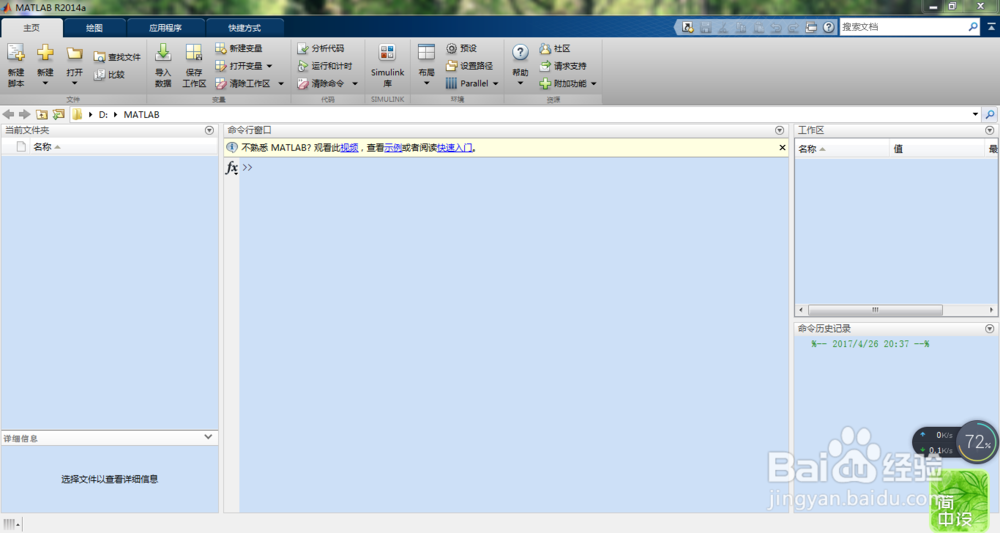Click 打开变量 (Open Variable) button
Viewport: 1000px width, 533px height.
click(x=239, y=66)
